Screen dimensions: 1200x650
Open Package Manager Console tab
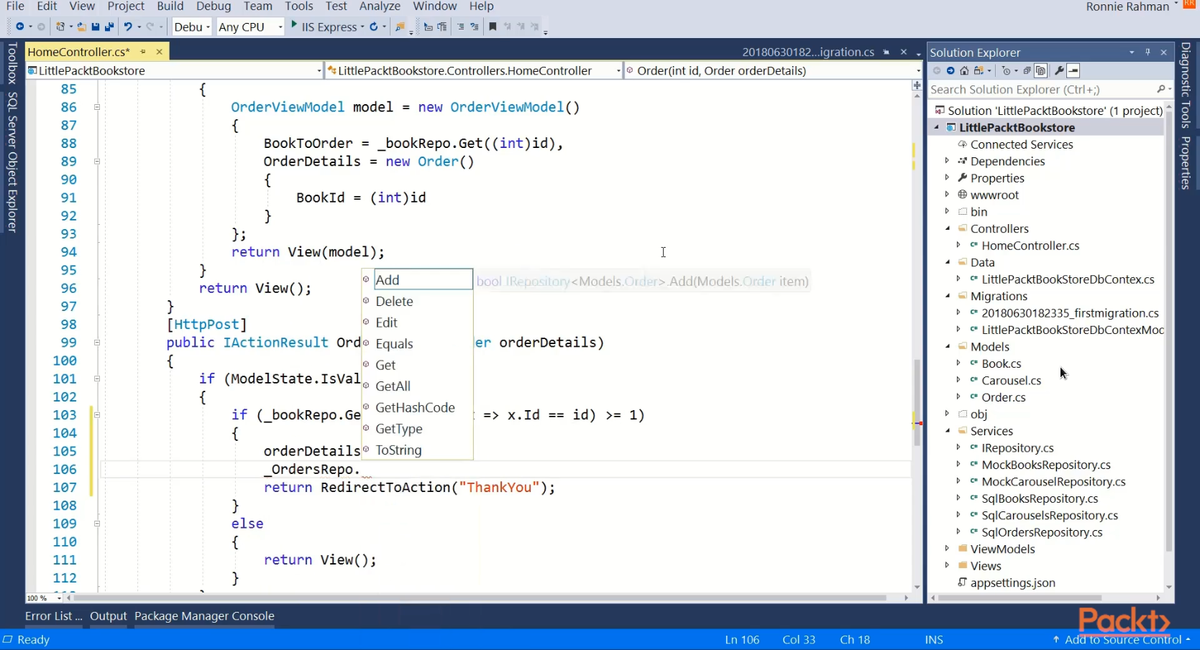(204, 616)
